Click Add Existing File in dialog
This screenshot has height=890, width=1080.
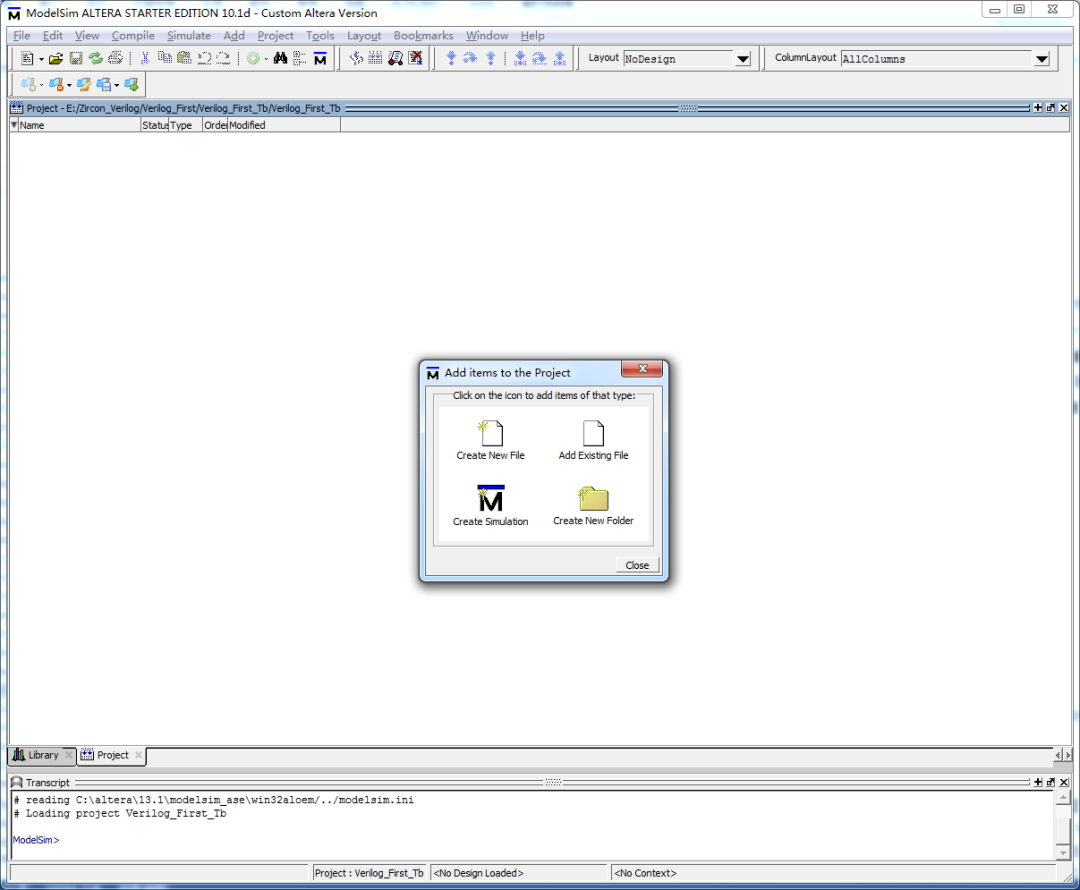(593, 440)
